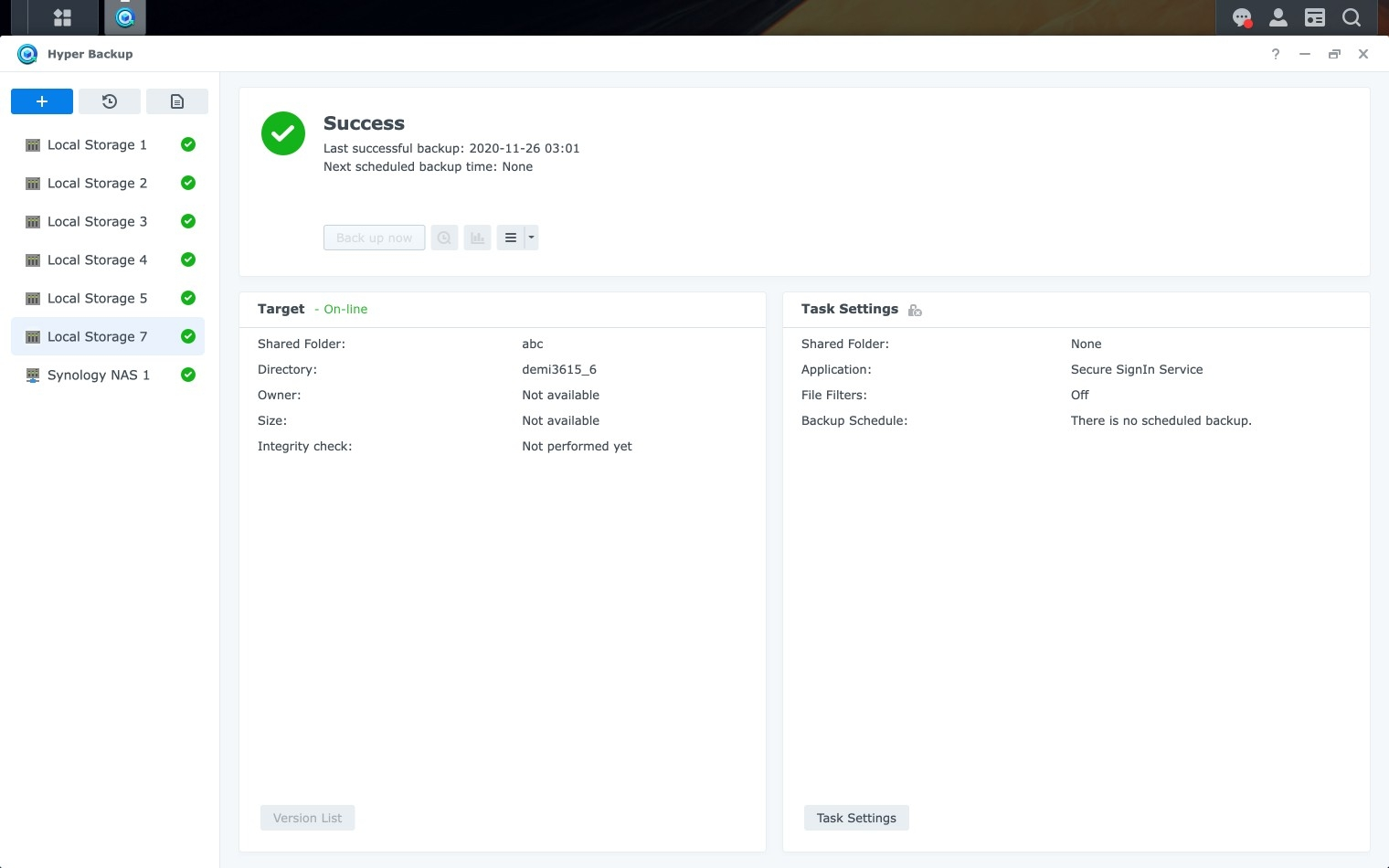
Task: Open the Version List
Action: [307, 817]
